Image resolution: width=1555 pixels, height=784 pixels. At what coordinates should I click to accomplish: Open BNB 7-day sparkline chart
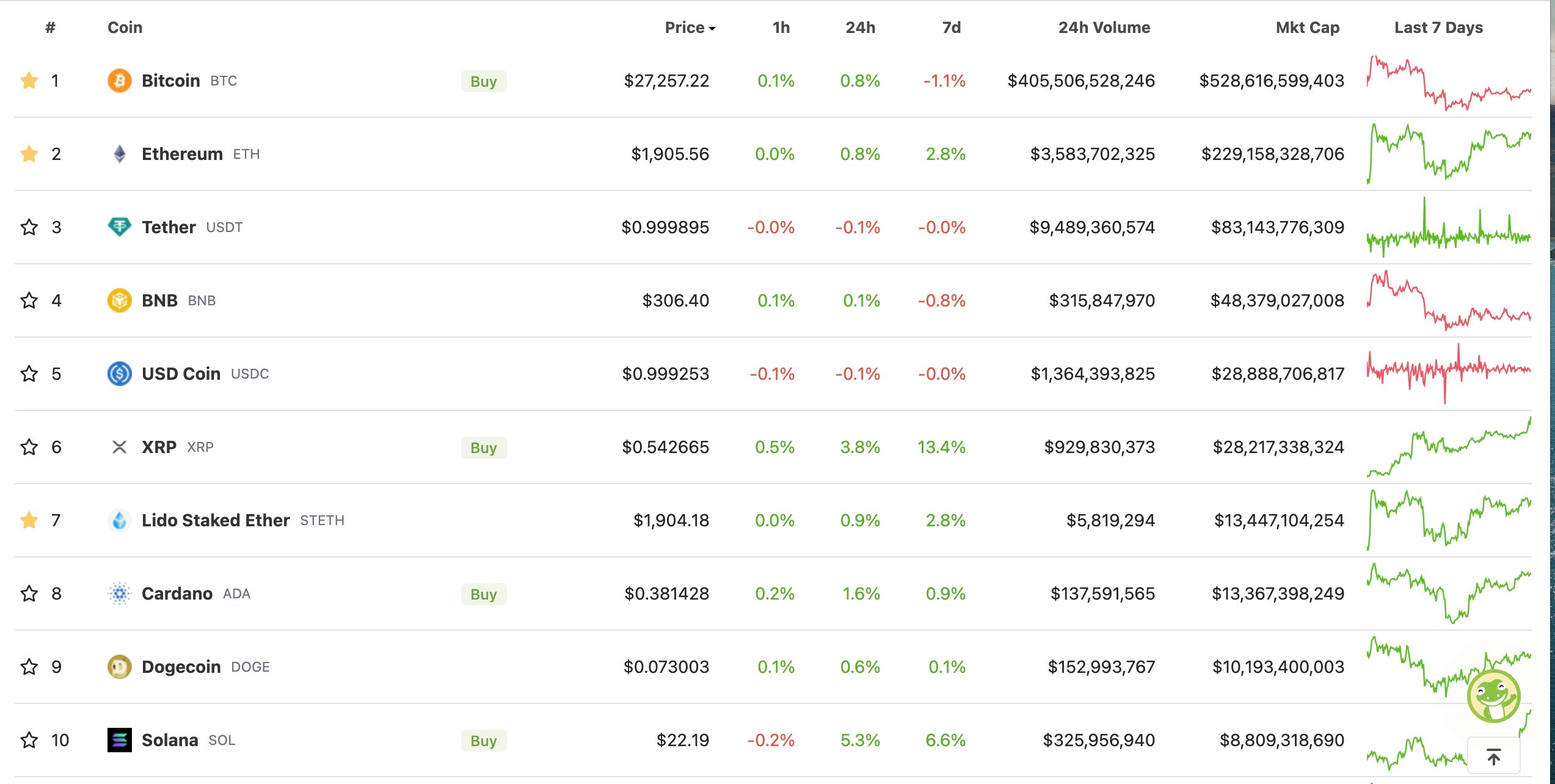1449,300
